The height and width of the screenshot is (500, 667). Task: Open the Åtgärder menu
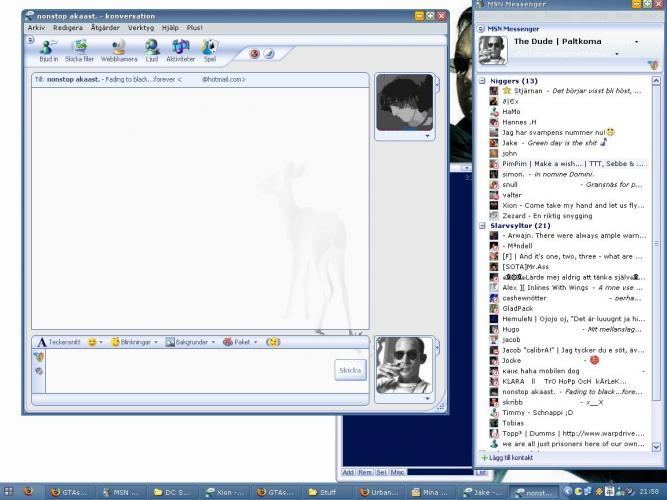point(105,28)
